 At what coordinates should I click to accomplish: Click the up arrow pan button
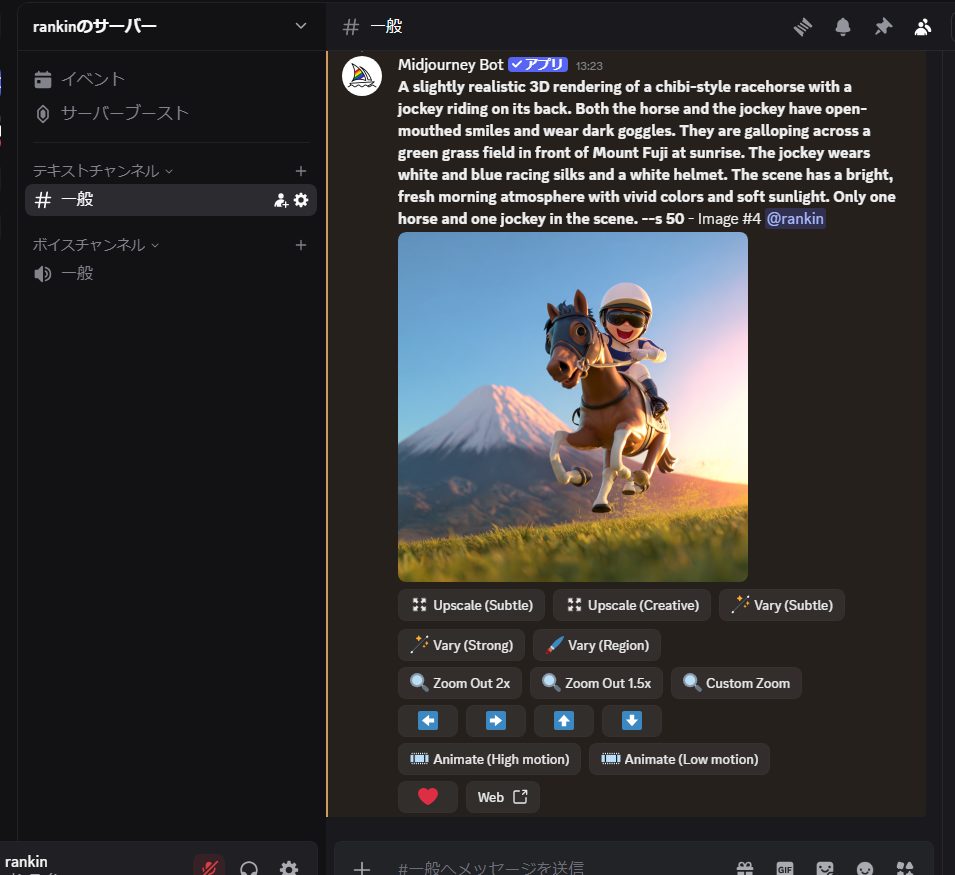click(x=564, y=721)
